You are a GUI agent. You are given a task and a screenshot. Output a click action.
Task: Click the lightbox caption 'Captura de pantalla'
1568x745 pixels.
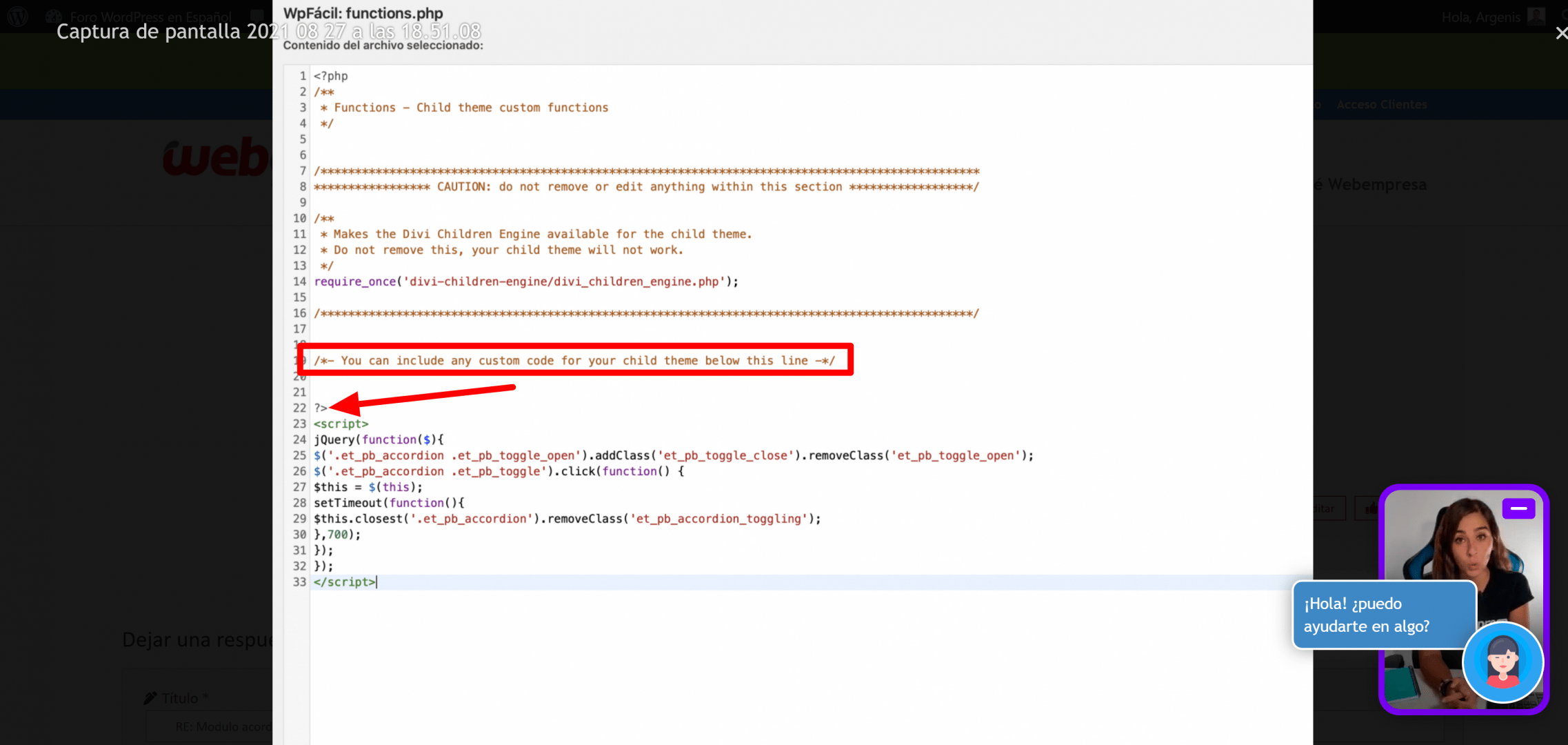[x=268, y=31]
